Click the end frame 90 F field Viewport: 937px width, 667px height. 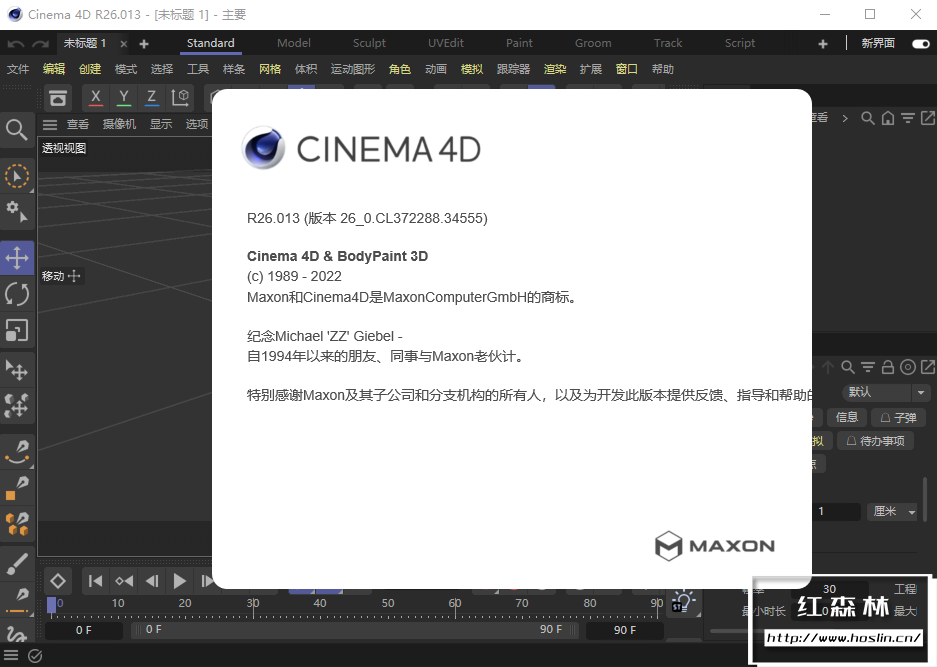tap(624, 630)
